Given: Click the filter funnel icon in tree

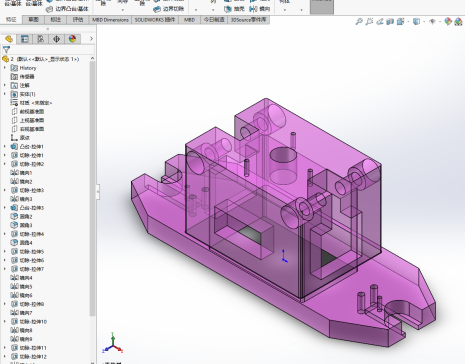Looking at the screenshot, I should (x=6, y=50).
